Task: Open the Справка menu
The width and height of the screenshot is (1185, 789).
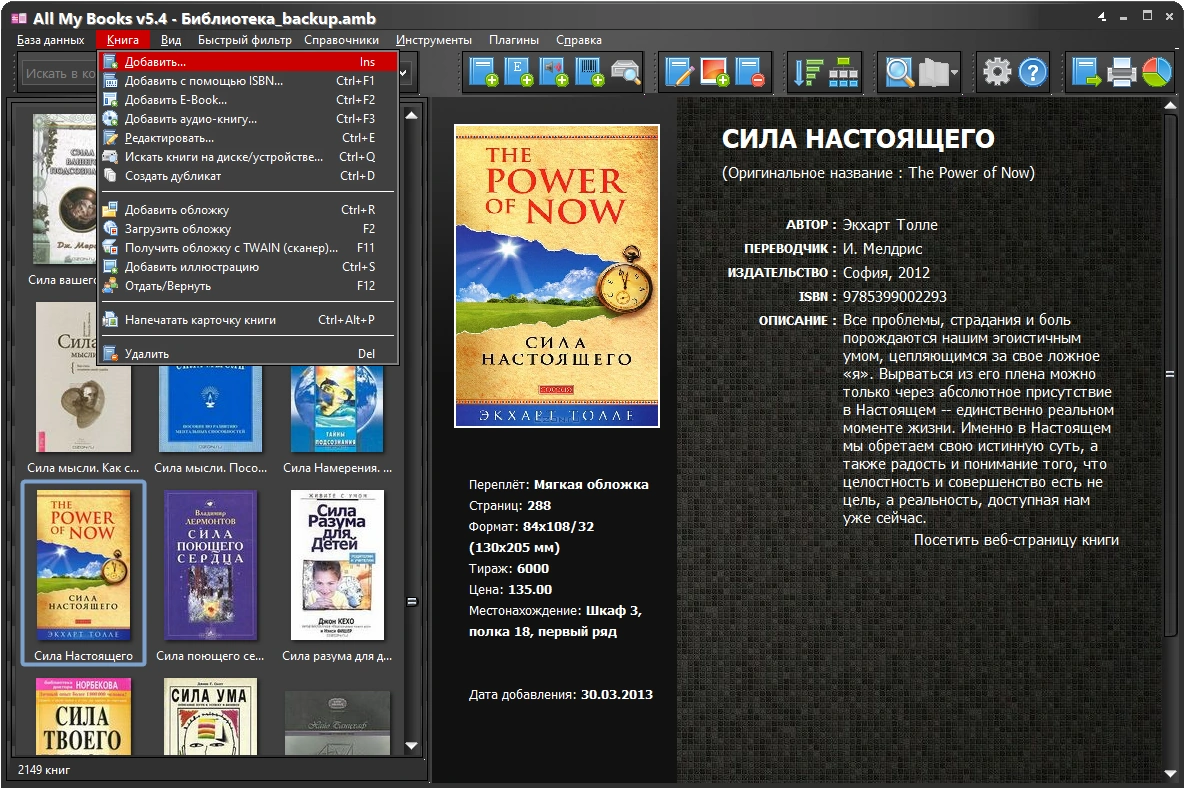Action: point(579,40)
